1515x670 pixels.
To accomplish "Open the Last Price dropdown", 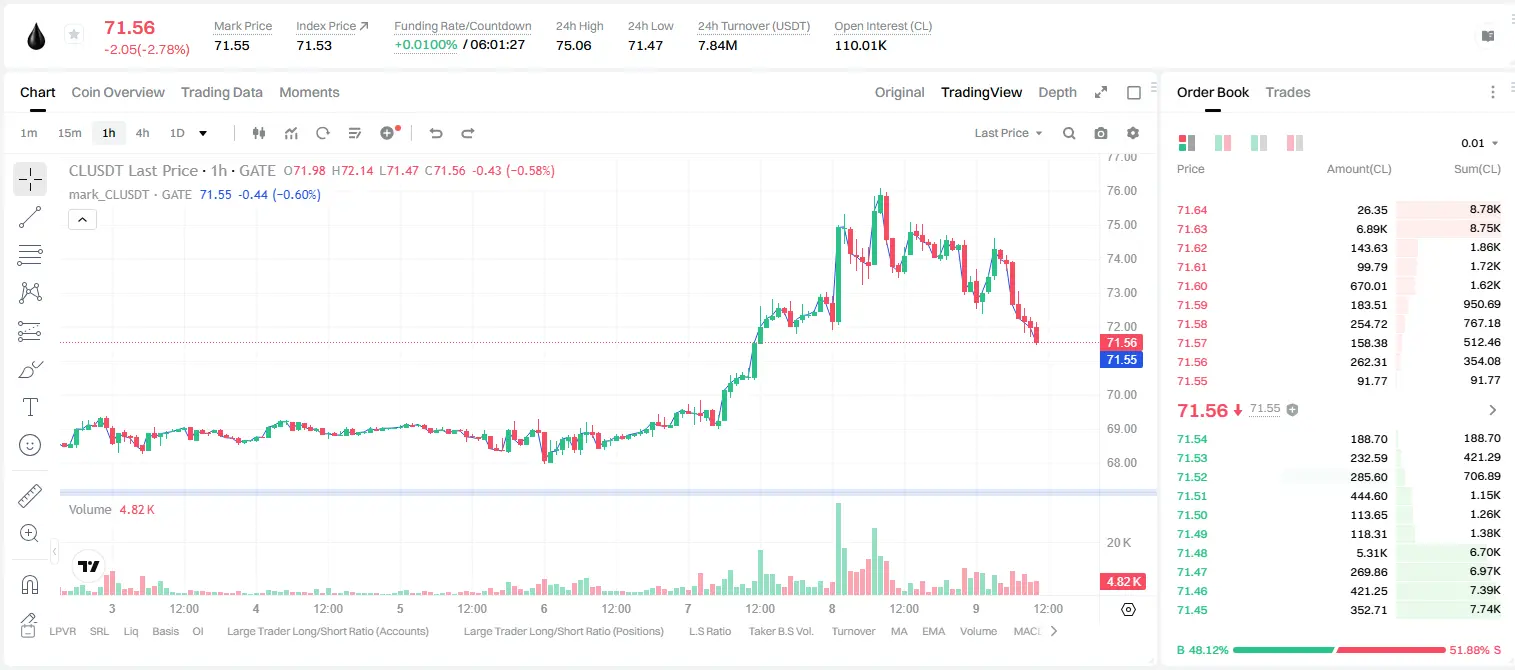I will click(1008, 133).
